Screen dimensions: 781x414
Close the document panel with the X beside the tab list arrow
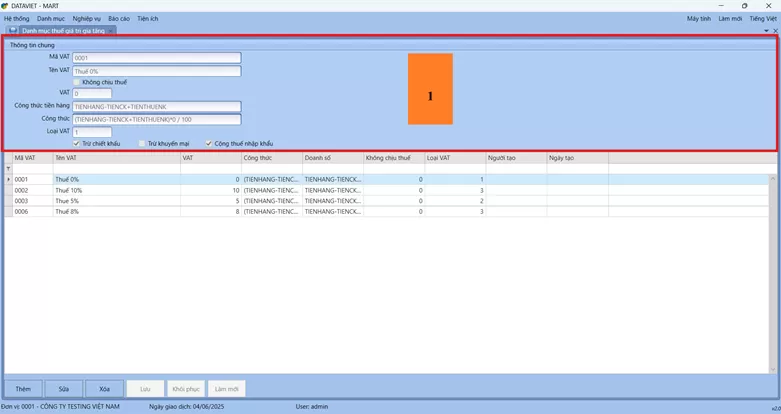(x=776, y=31)
